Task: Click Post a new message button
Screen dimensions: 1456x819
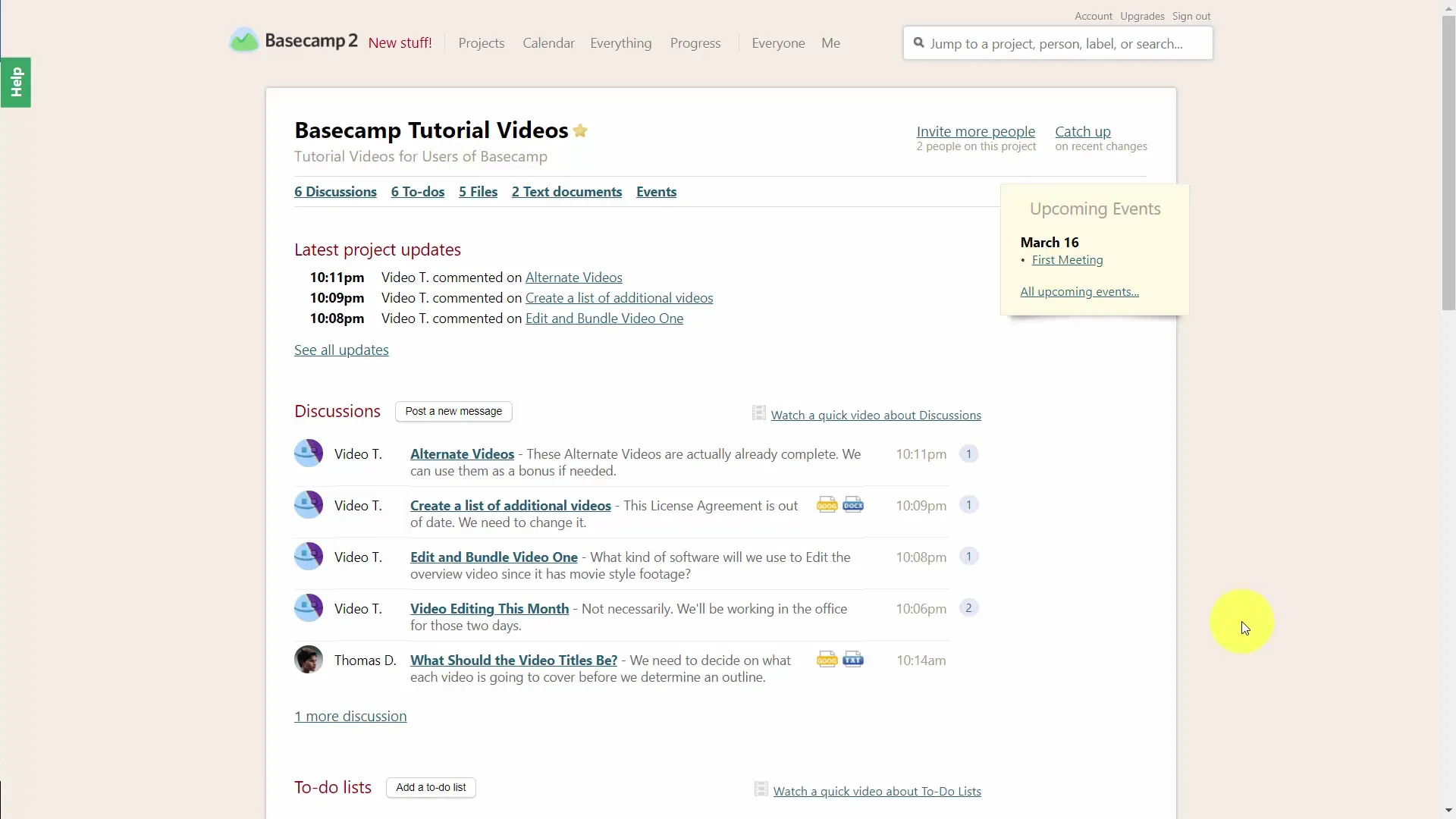Action: (x=453, y=412)
